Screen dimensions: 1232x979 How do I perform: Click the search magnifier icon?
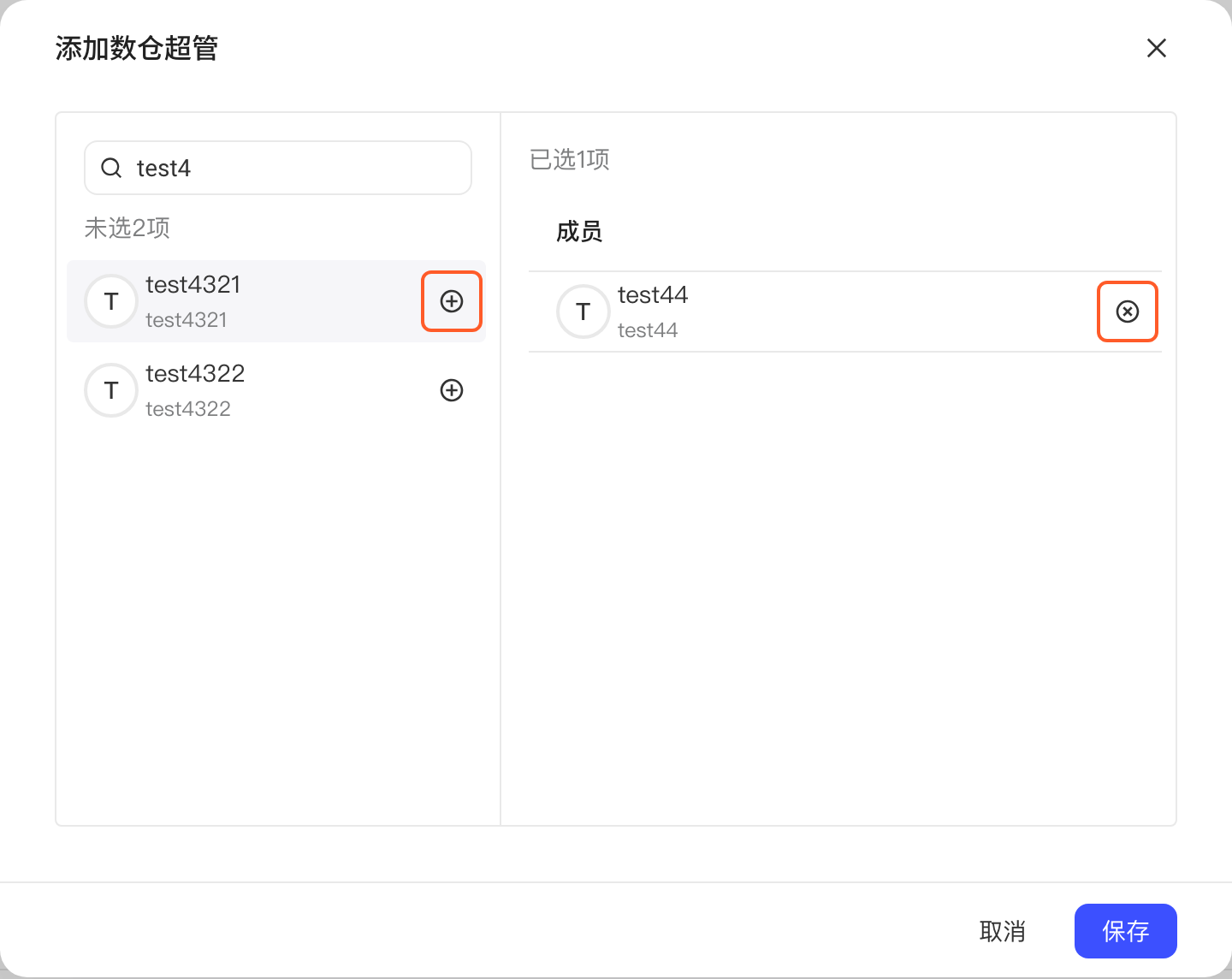click(x=111, y=168)
